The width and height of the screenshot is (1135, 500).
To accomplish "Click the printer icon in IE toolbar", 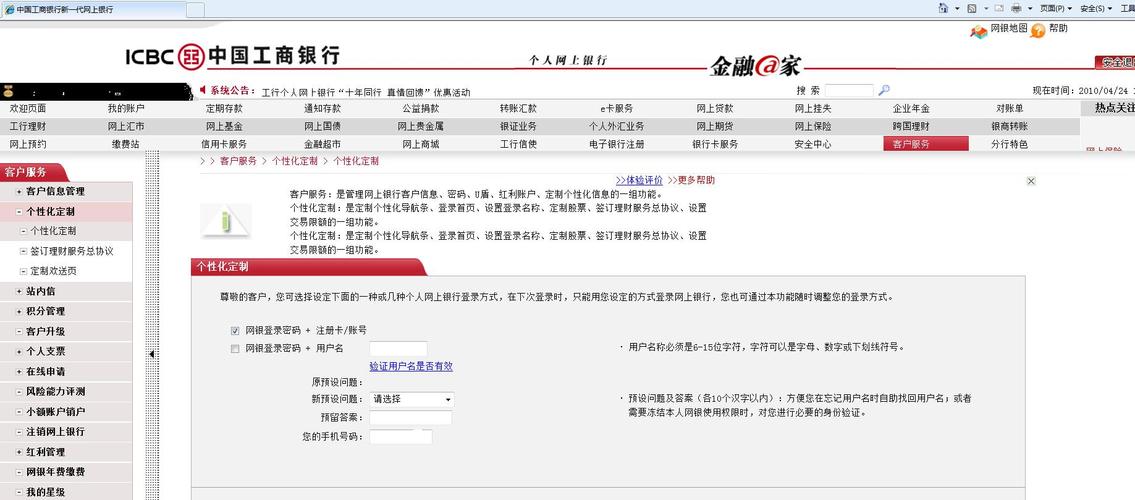I will coord(1016,9).
